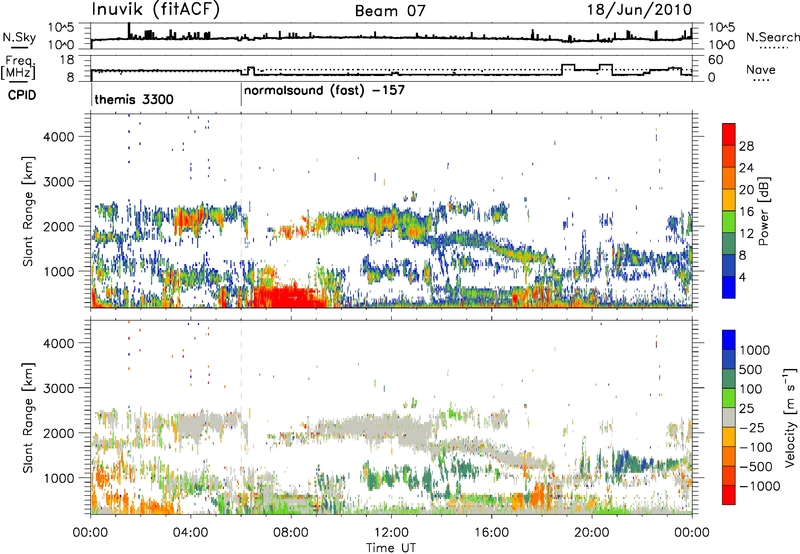800x554 pixels.
Task: Click the '3000' tick of the velocity panel
Action: [x=58, y=388]
